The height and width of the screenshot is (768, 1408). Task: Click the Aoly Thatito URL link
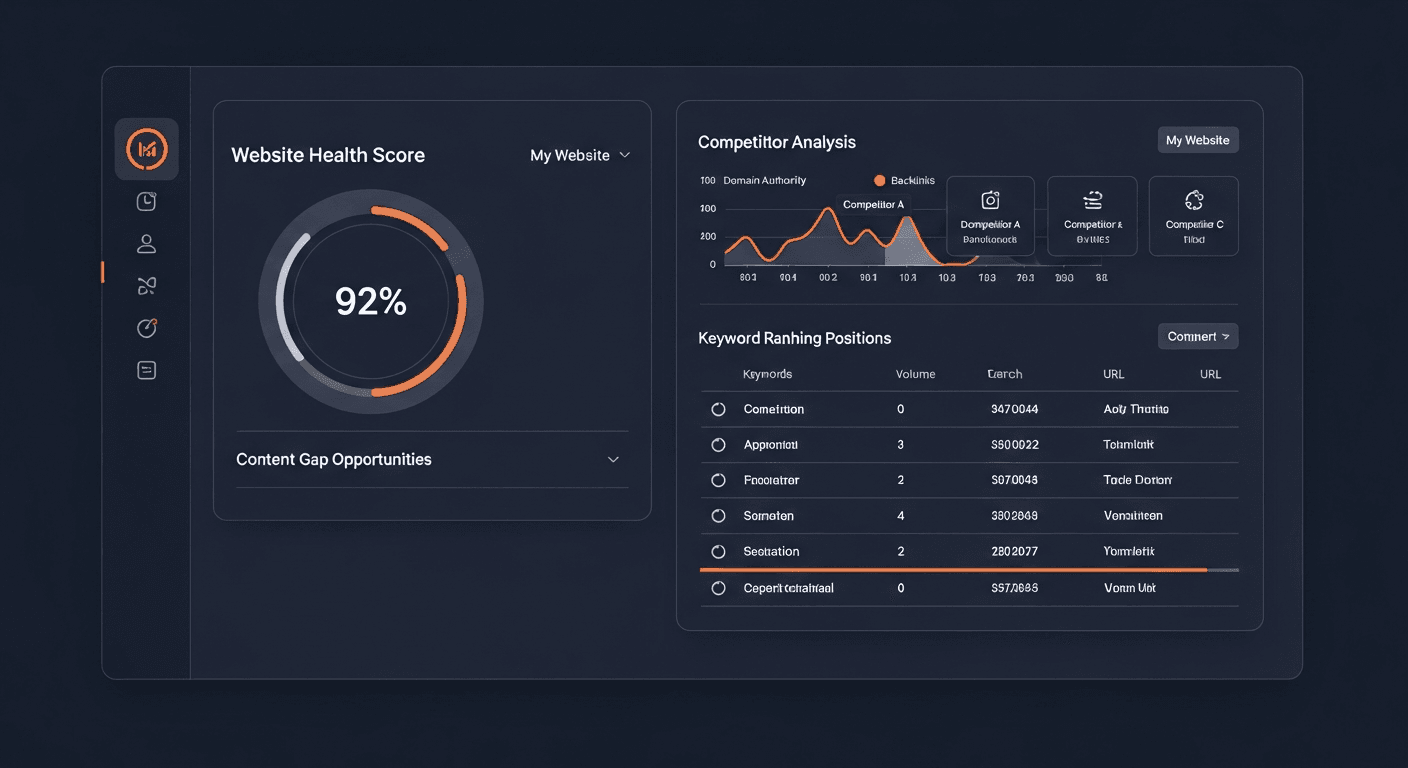[x=1135, y=409]
